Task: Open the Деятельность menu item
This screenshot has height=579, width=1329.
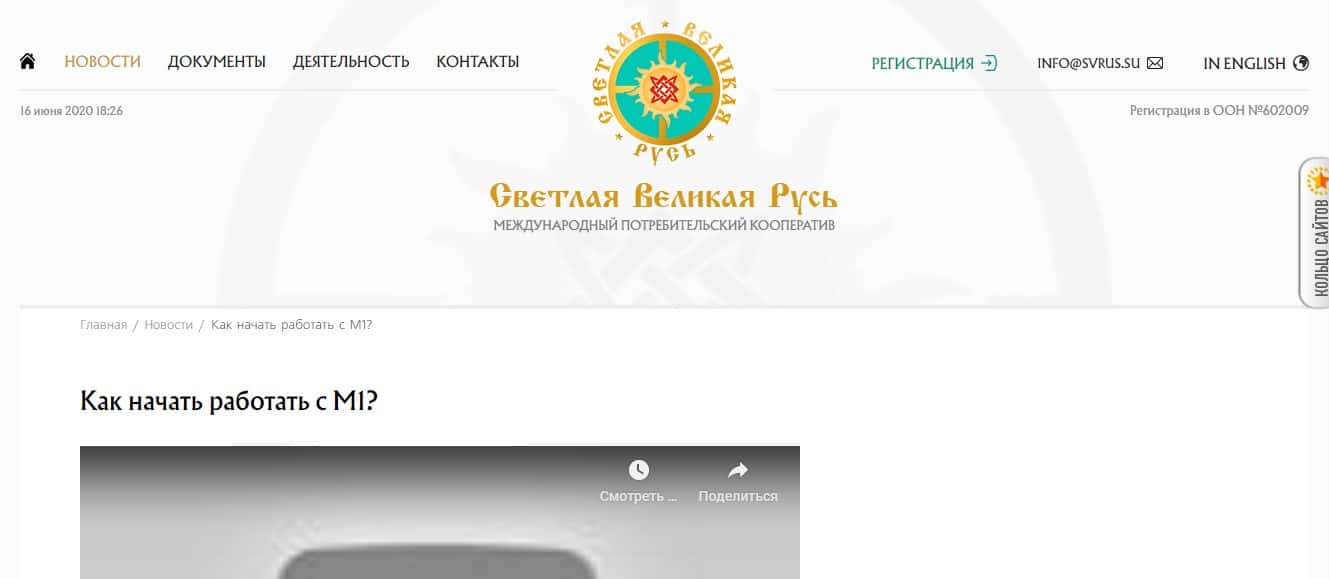Action: 351,62
